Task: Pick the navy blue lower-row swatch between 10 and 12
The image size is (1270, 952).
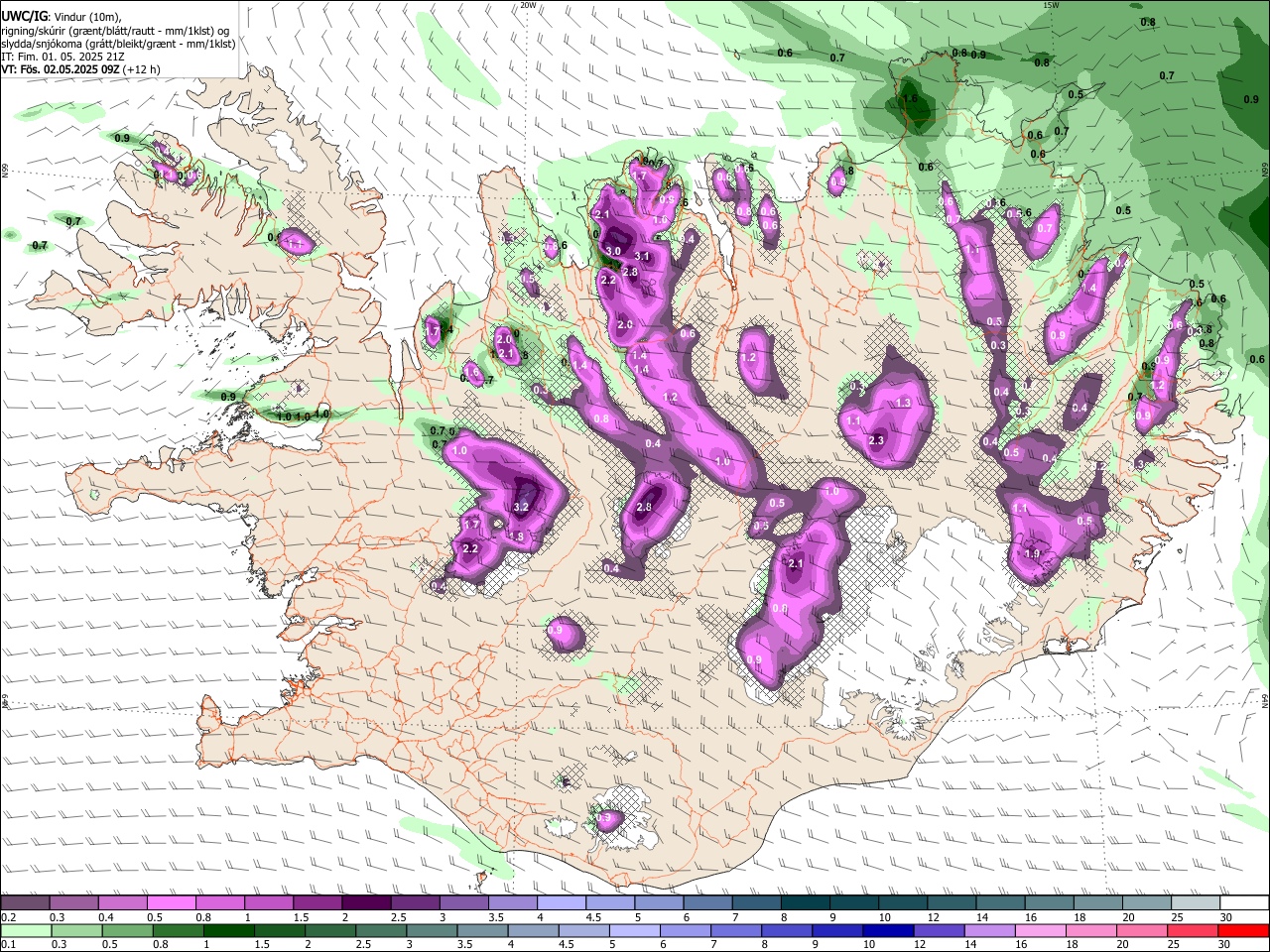Action: pyautogui.click(x=889, y=930)
